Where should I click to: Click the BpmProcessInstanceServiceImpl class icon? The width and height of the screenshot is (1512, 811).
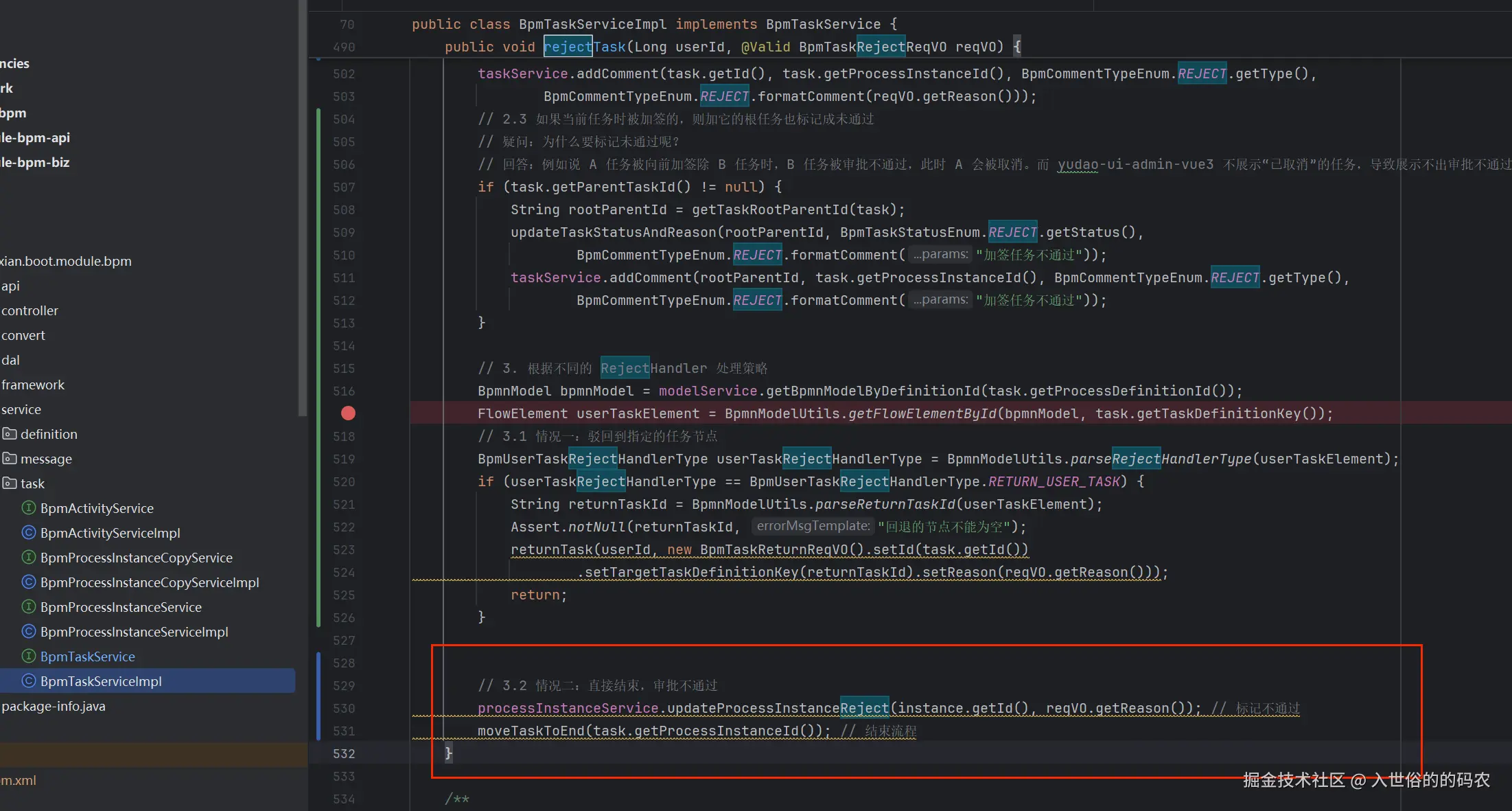(x=29, y=632)
